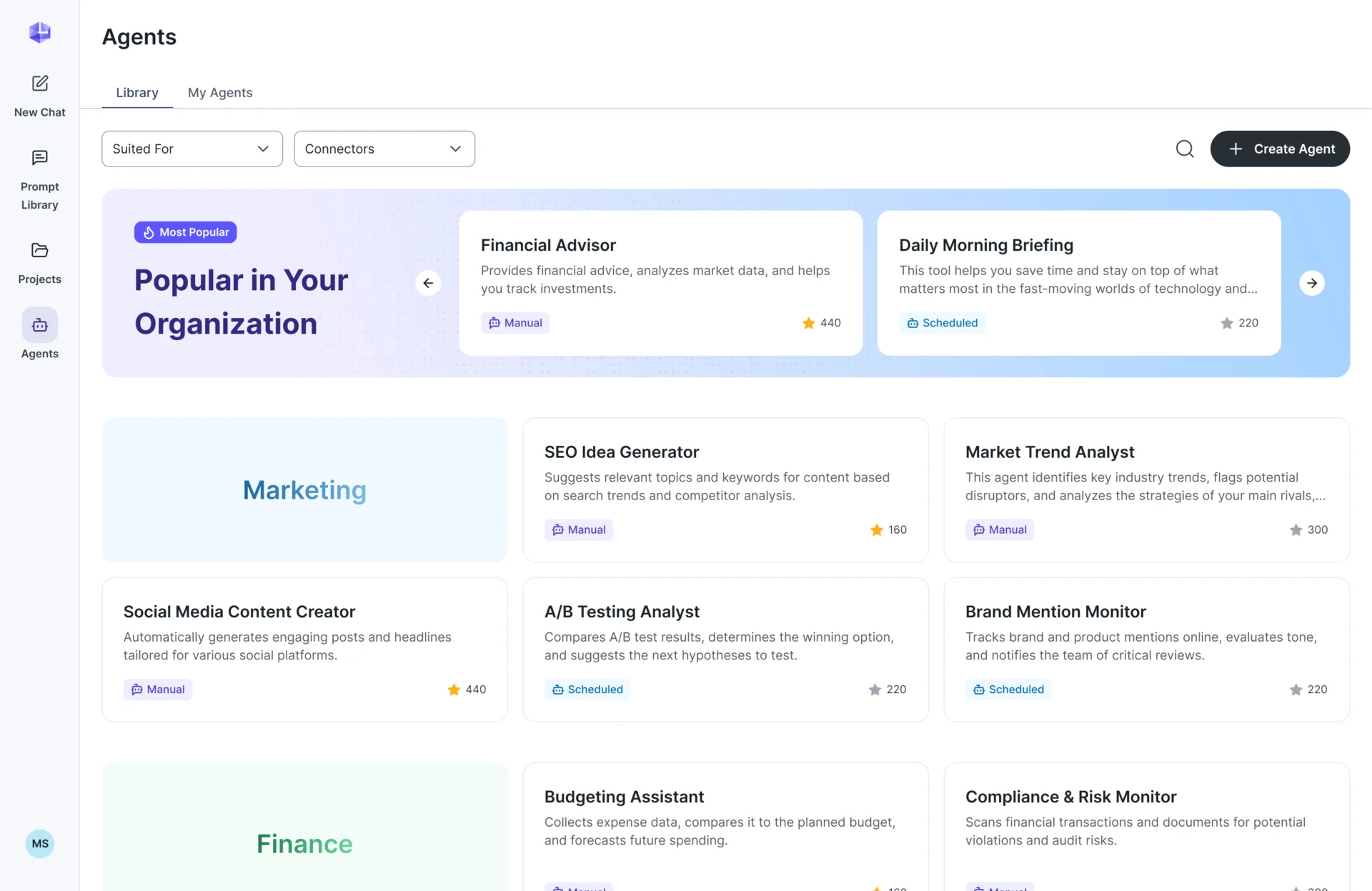Click Compliance & Risk Monitor description text

1135,832
